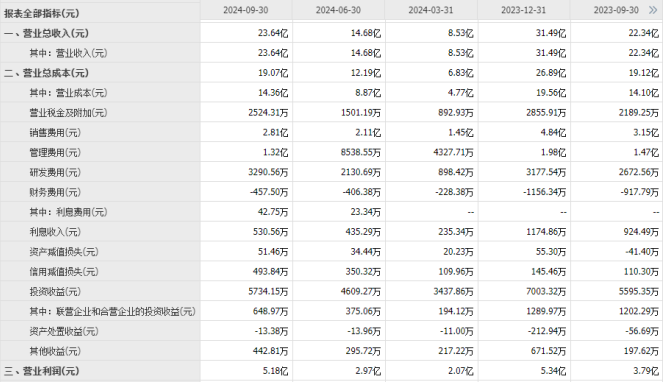Click the 530.56万 interest income value
Image resolution: width=664 pixels, height=385 pixels.
[271, 232]
